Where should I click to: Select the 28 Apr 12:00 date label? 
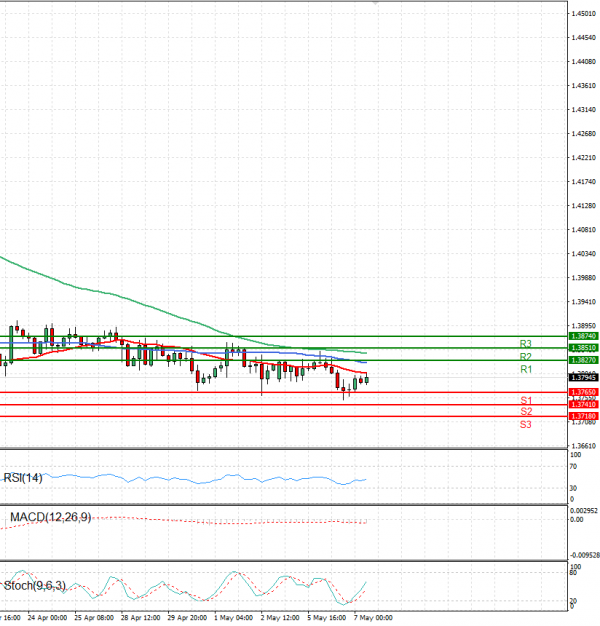point(141,619)
